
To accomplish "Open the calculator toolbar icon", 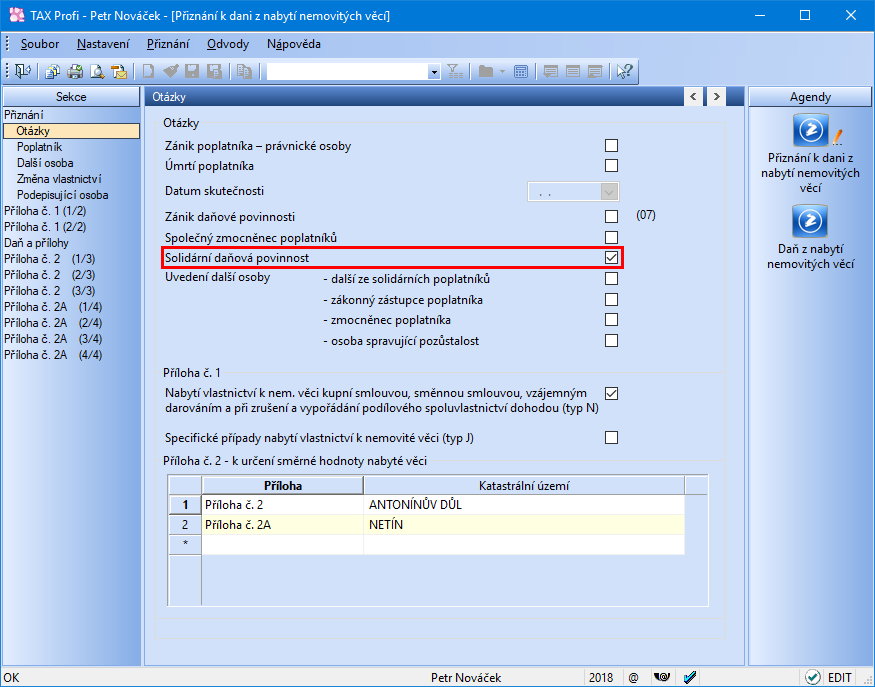I will tap(521, 71).
